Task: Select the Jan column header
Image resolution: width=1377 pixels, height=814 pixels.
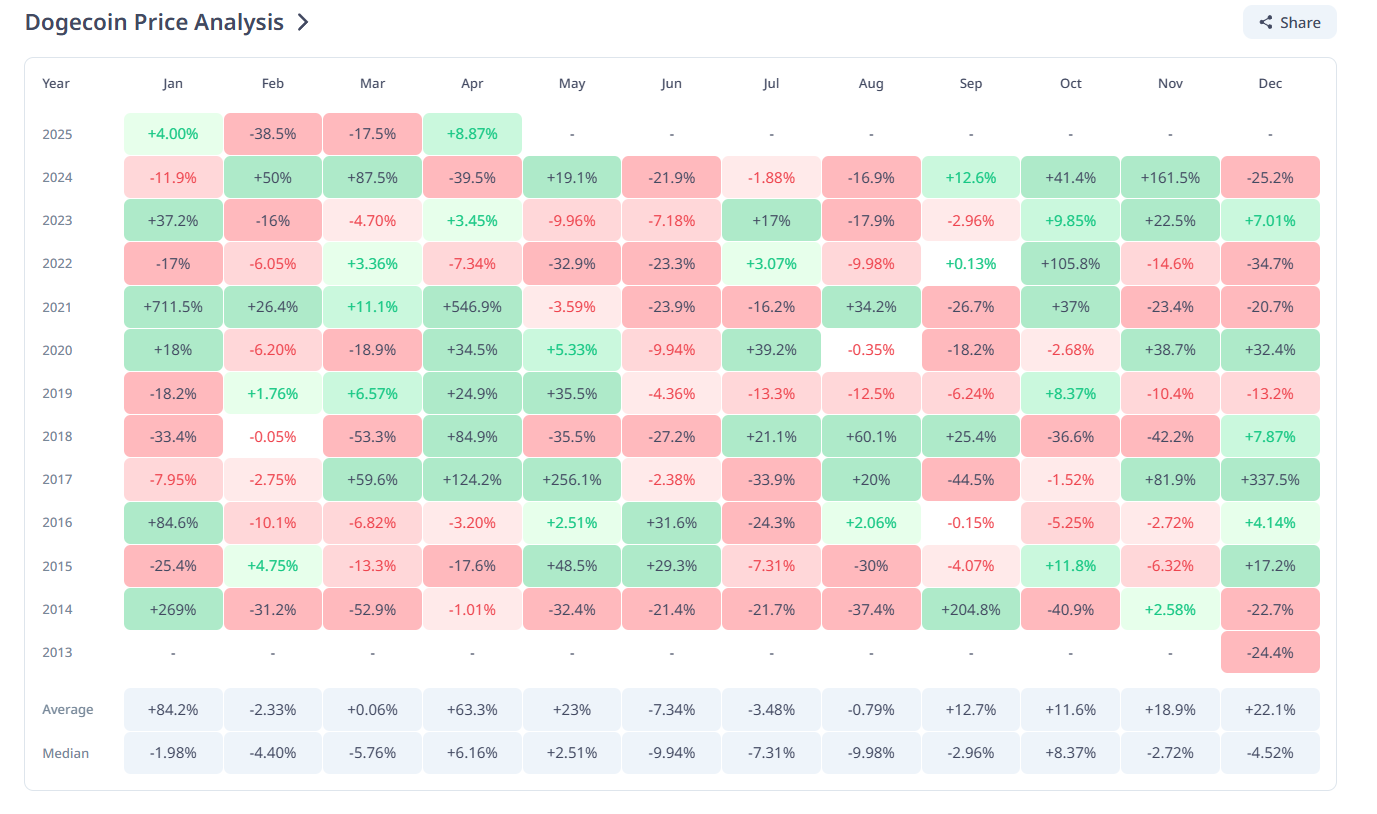Action: tap(173, 84)
